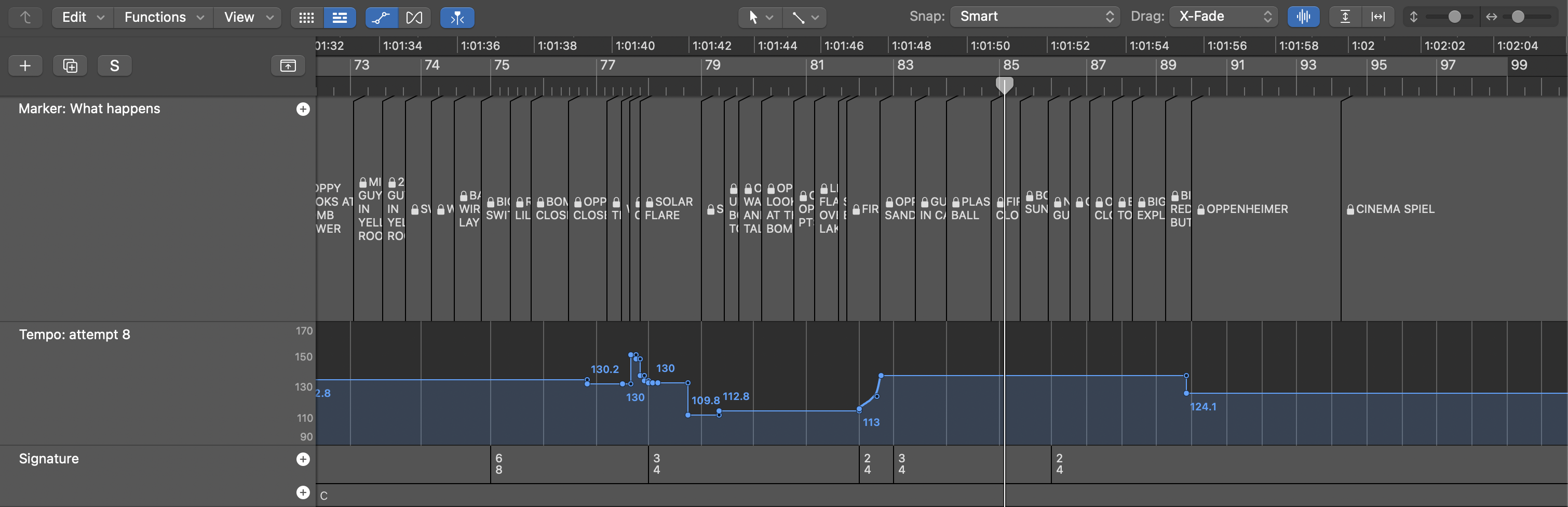This screenshot has height=507, width=1568.
Task: Toggle the waveform zoom button
Action: (x=1303, y=17)
